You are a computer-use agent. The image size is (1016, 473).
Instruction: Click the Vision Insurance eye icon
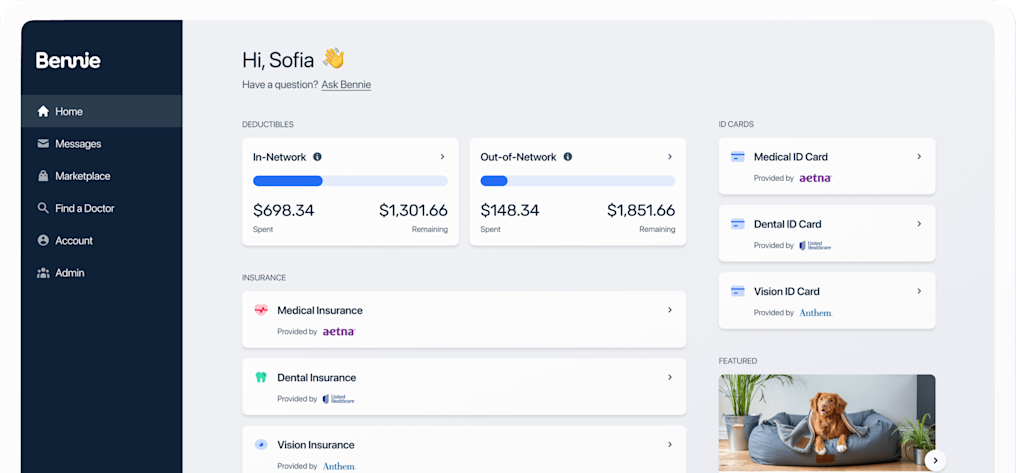coord(261,445)
